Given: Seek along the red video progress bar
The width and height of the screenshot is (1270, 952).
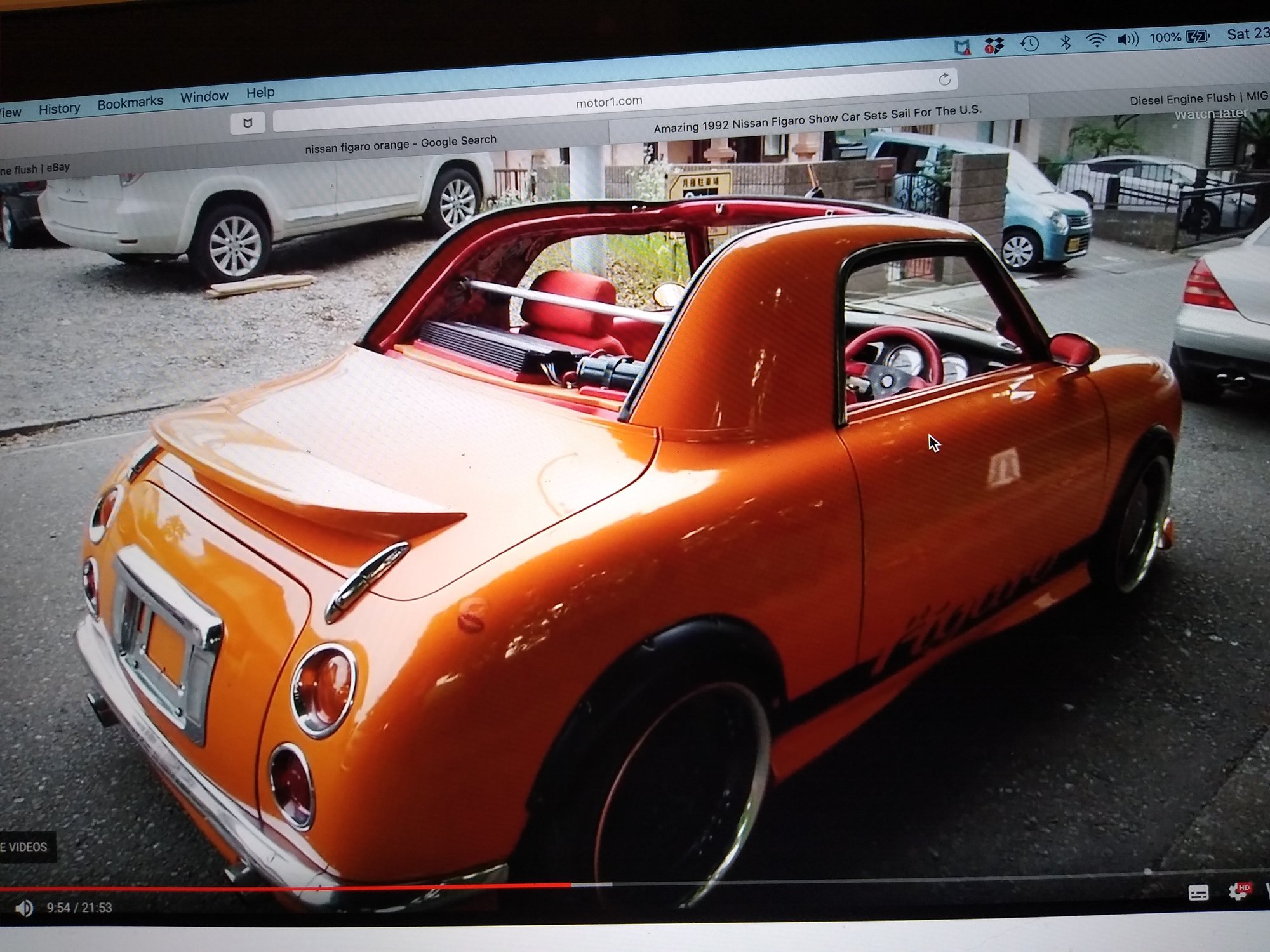Looking at the screenshot, I should (x=286, y=887).
